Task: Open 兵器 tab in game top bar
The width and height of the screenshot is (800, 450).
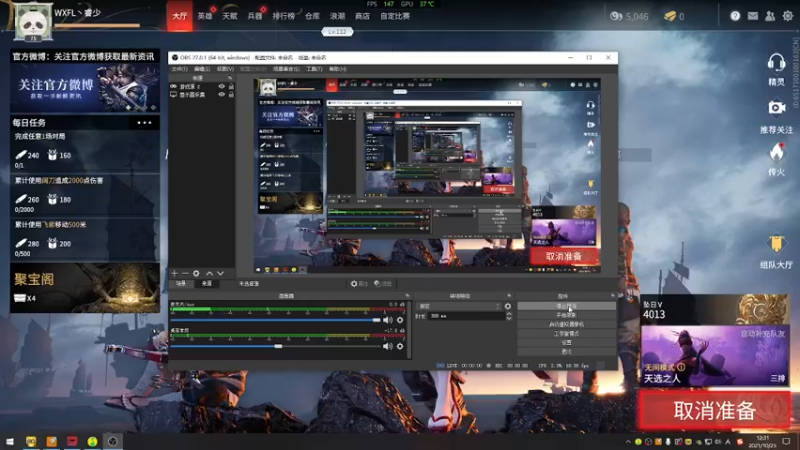Action: pyautogui.click(x=255, y=16)
